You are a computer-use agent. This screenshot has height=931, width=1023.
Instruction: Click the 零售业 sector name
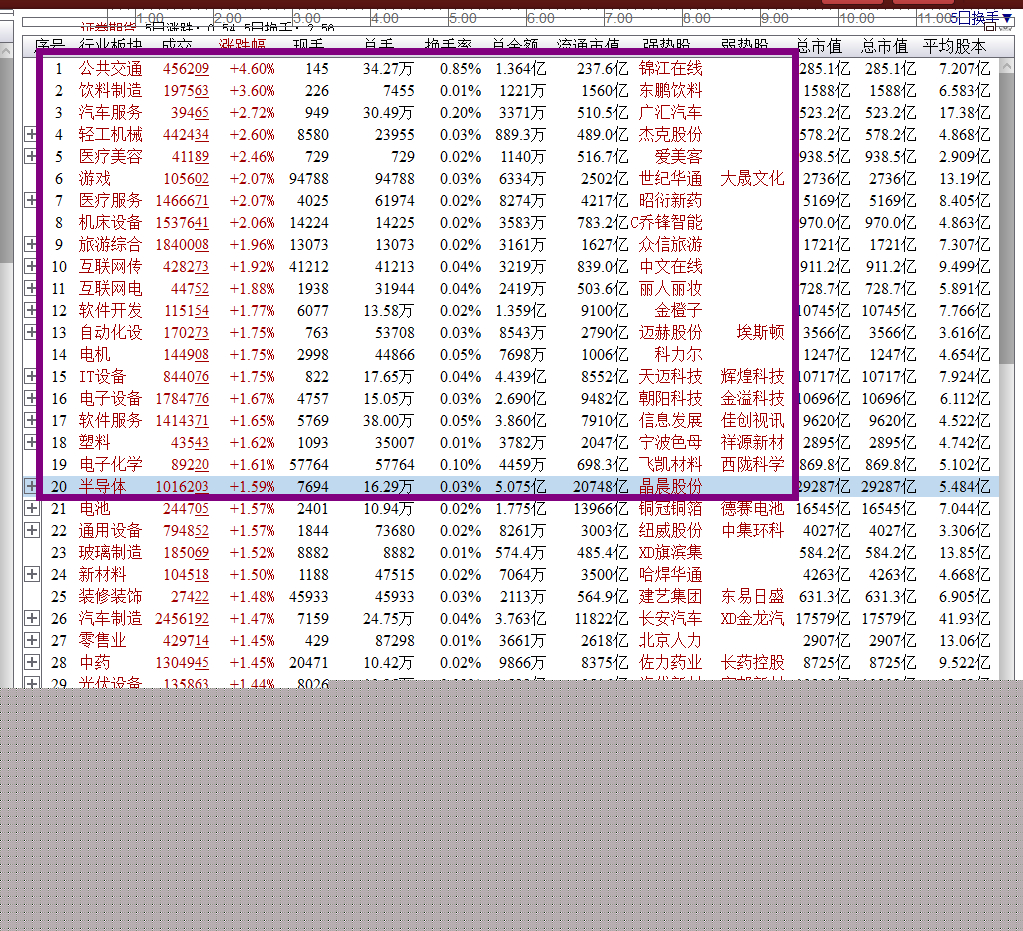click(102, 640)
